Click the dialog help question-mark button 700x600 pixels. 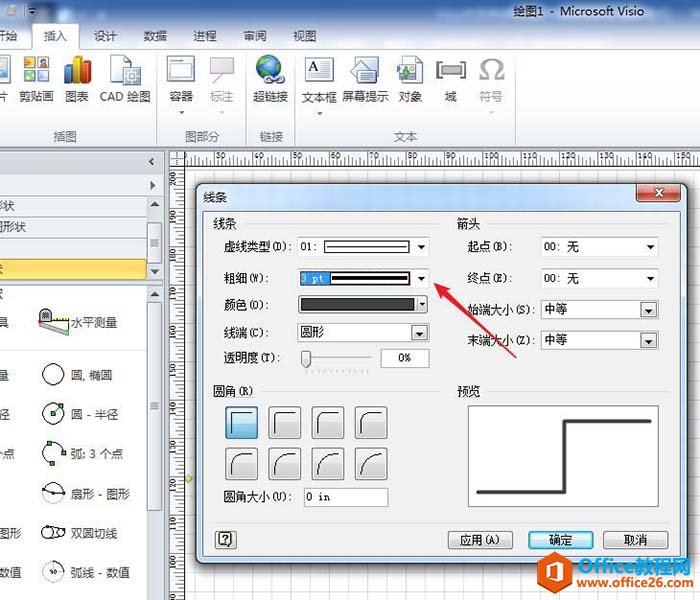click(x=226, y=540)
